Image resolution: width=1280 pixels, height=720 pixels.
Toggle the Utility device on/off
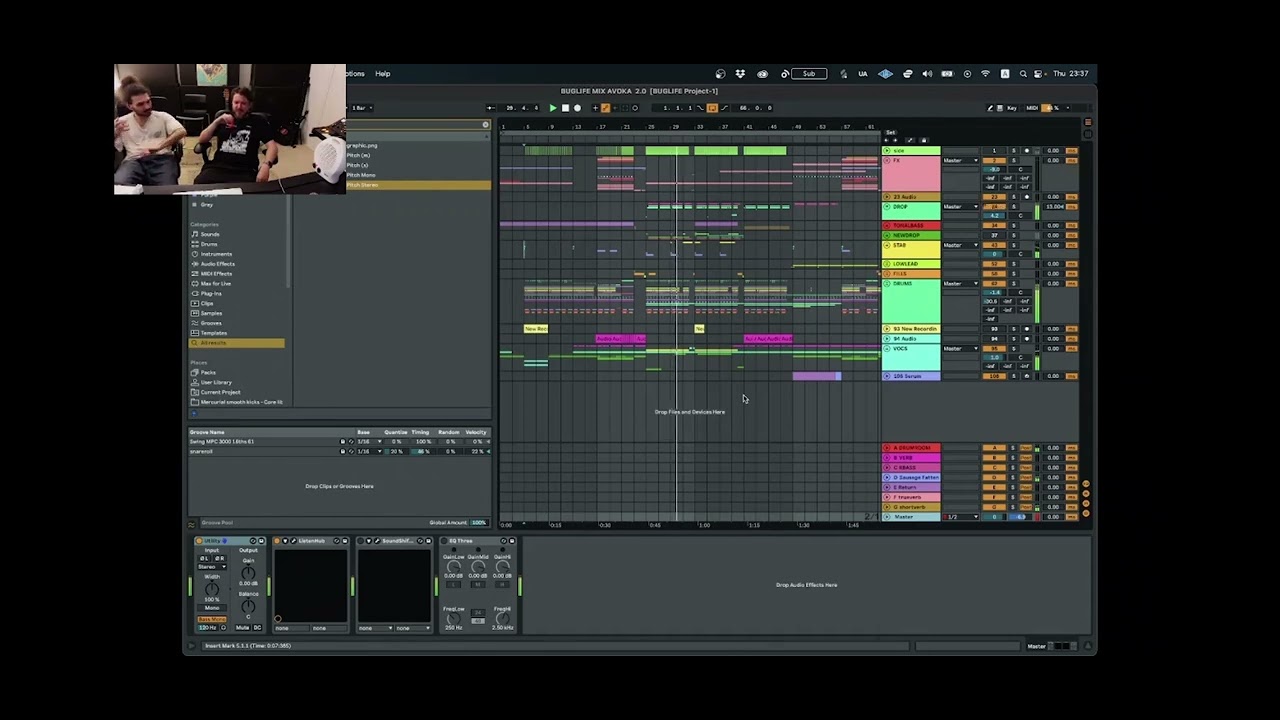coord(199,541)
